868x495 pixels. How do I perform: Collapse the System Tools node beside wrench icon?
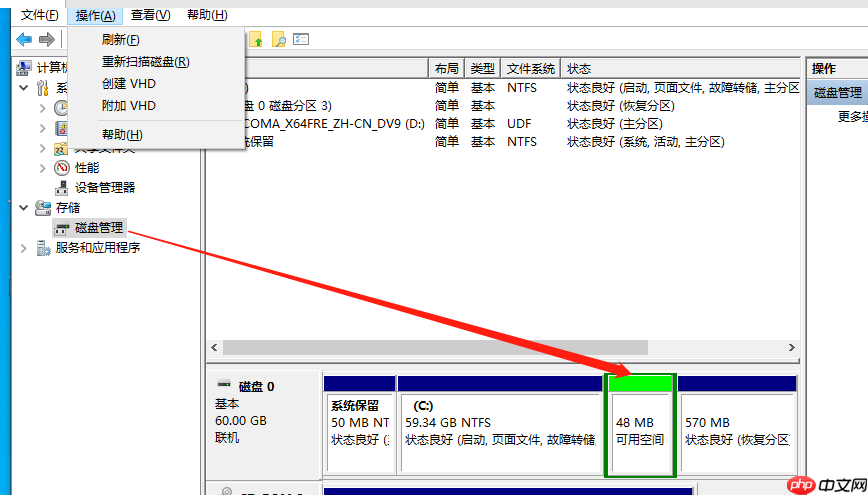click(24, 87)
